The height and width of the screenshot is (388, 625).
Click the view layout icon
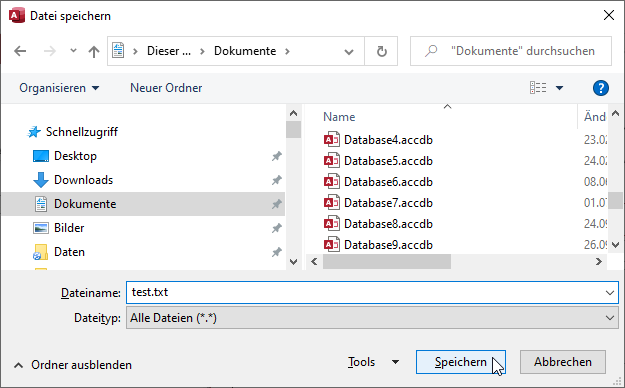tap(538, 87)
